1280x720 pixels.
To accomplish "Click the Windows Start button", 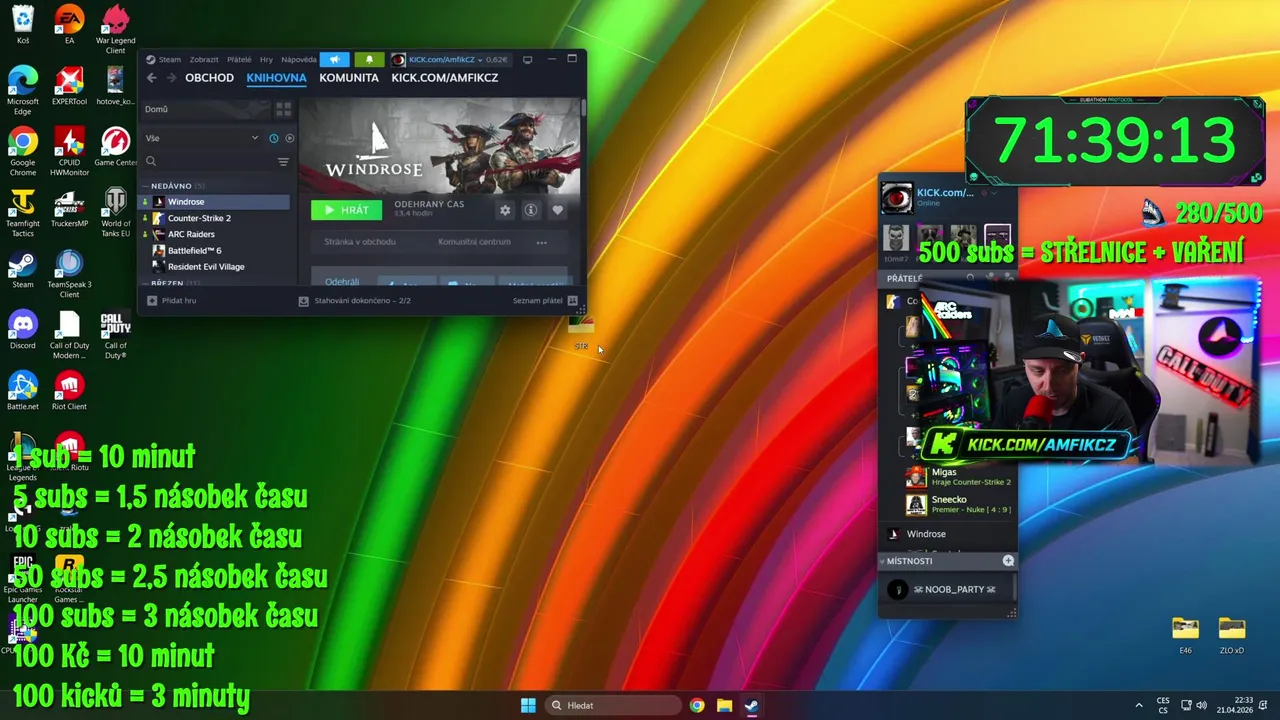I will click(x=528, y=705).
